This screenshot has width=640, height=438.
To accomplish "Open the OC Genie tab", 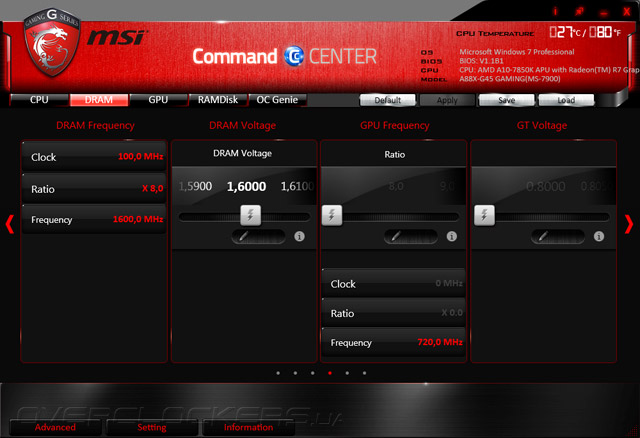I will [x=277, y=100].
